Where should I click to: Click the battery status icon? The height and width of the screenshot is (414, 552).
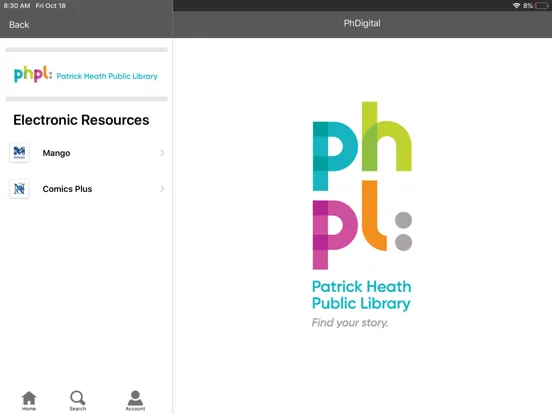point(541,6)
